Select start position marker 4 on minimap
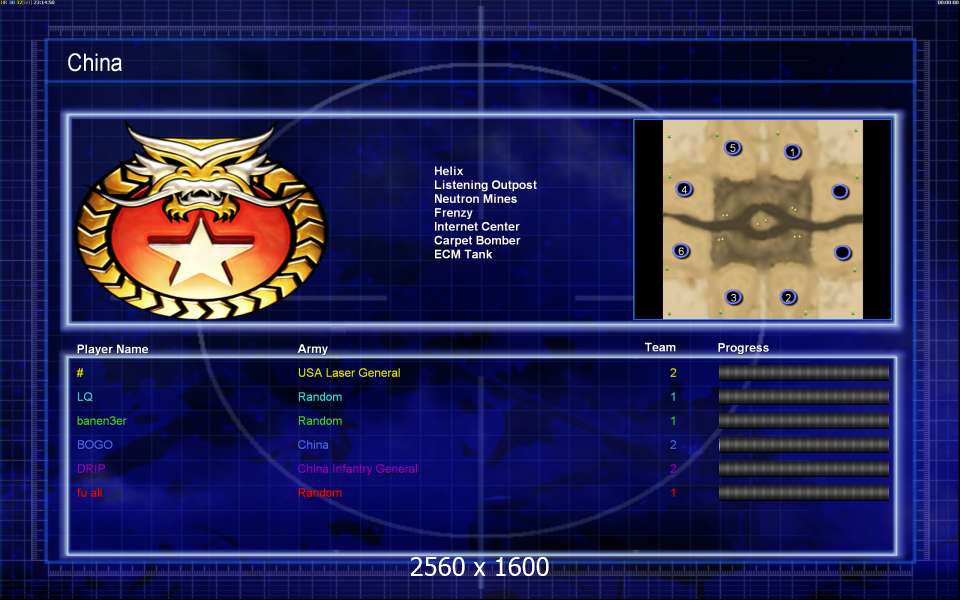 pyautogui.click(x=684, y=189)
